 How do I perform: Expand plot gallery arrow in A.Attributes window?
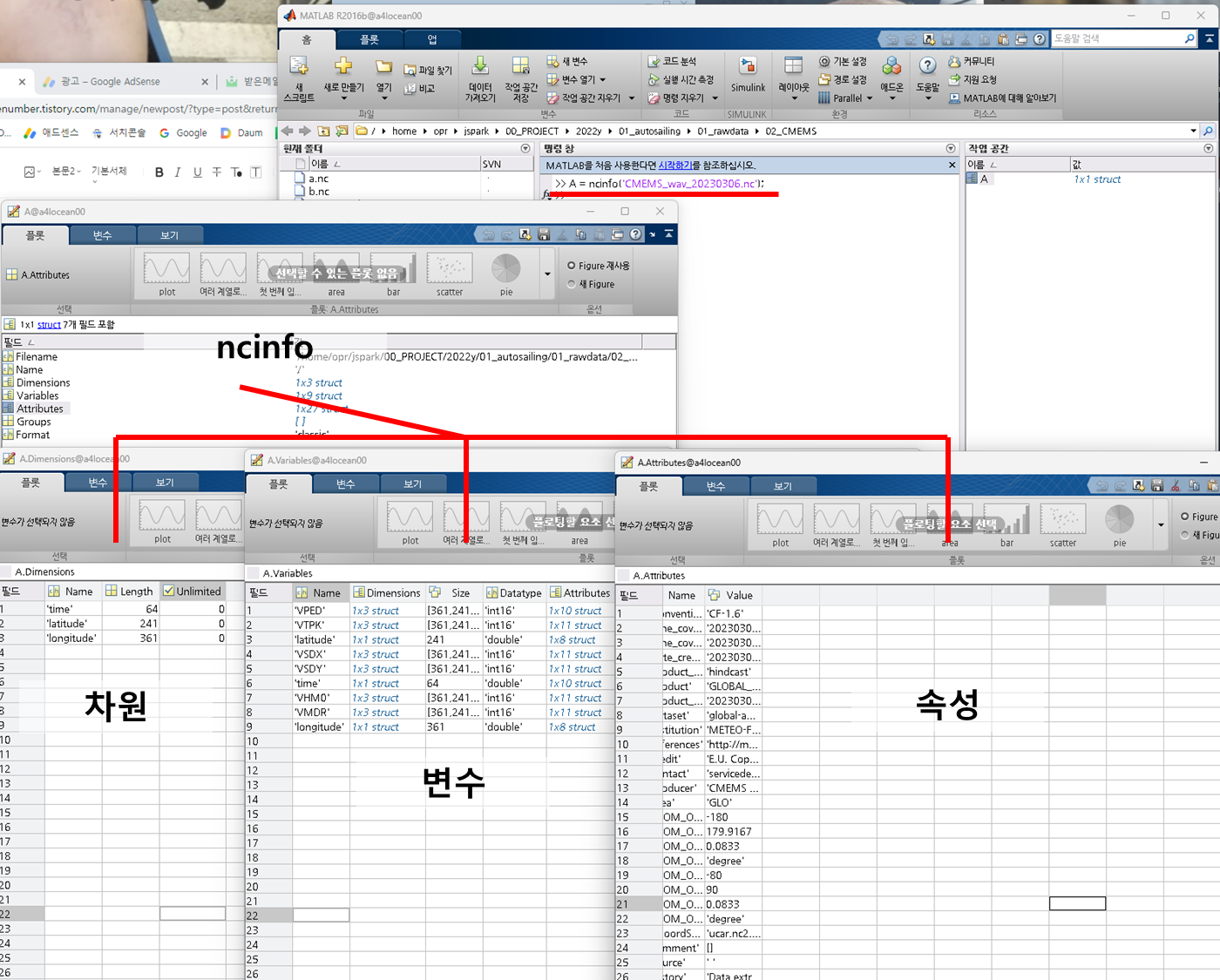tap(1161, 525)
